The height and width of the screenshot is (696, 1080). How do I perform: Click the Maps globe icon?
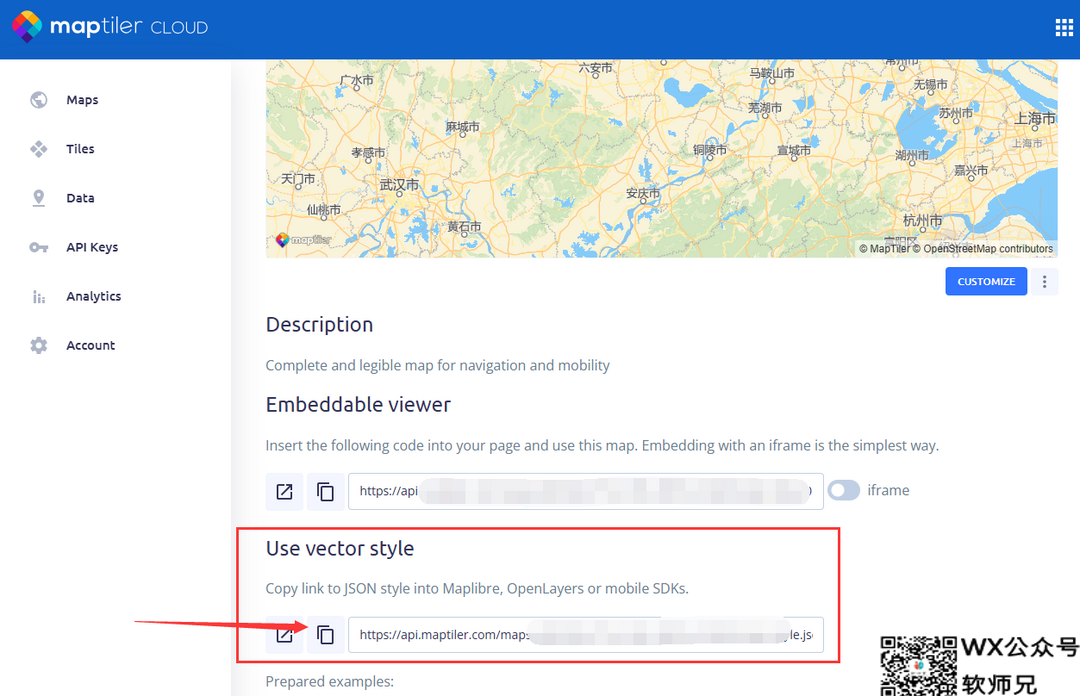pyautogui.click(x=39, y=100)
